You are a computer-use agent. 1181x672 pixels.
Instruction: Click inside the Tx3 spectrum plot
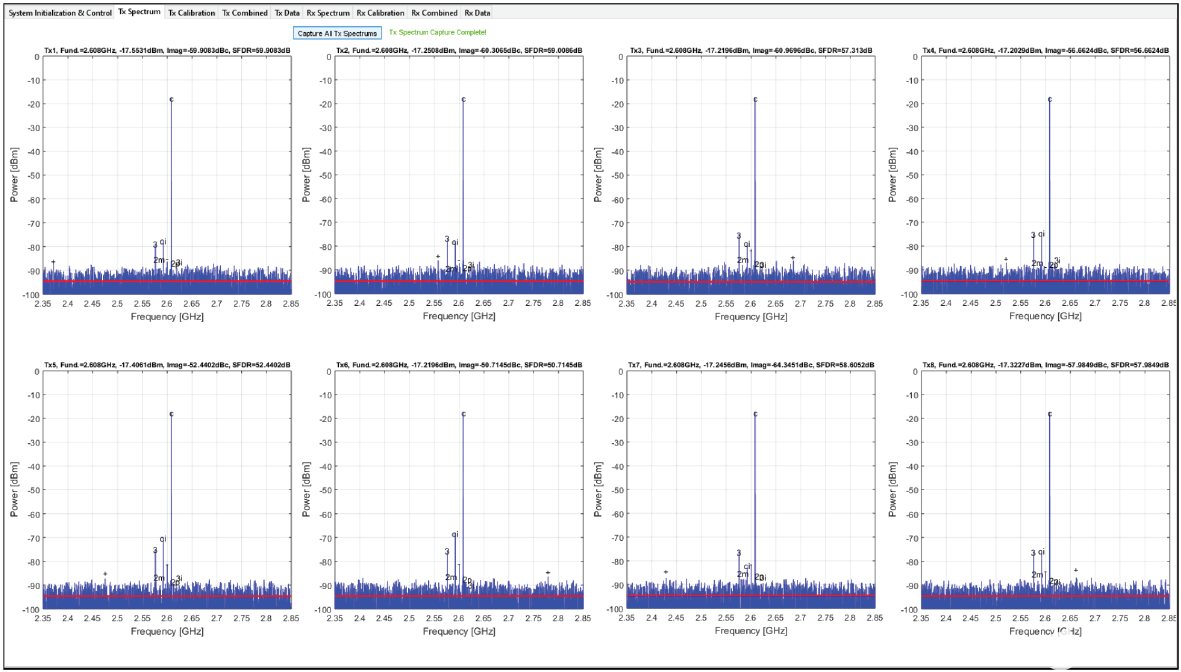coord(751,175)
